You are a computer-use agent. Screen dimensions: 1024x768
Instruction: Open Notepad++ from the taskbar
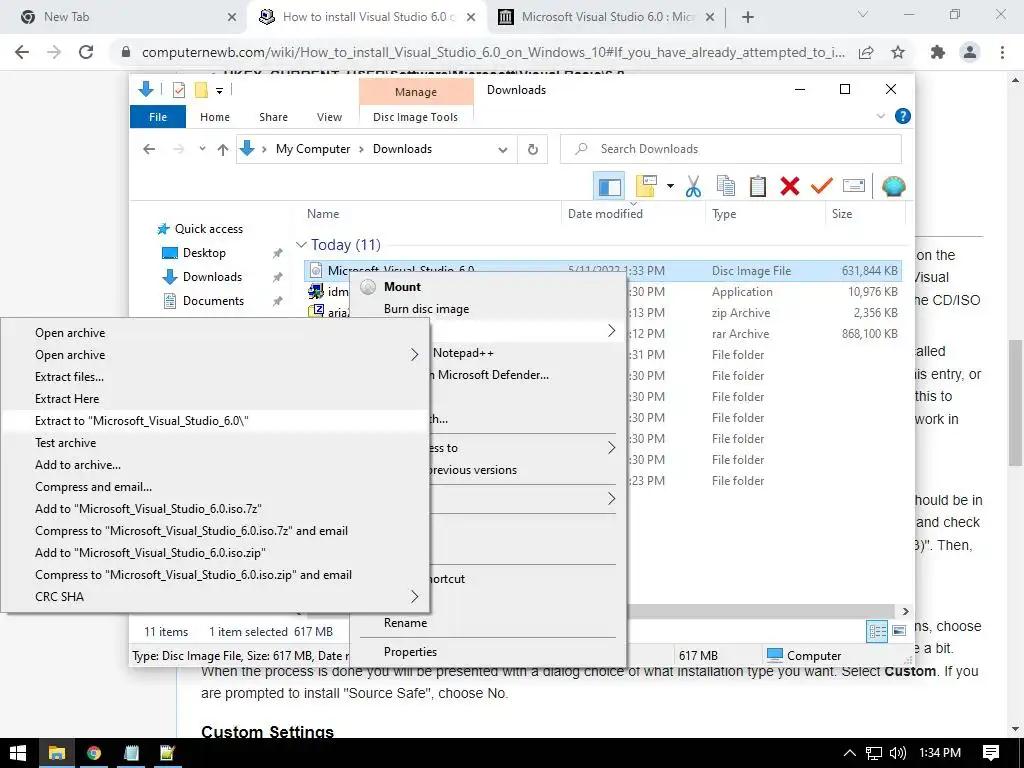tap(168, 753)
